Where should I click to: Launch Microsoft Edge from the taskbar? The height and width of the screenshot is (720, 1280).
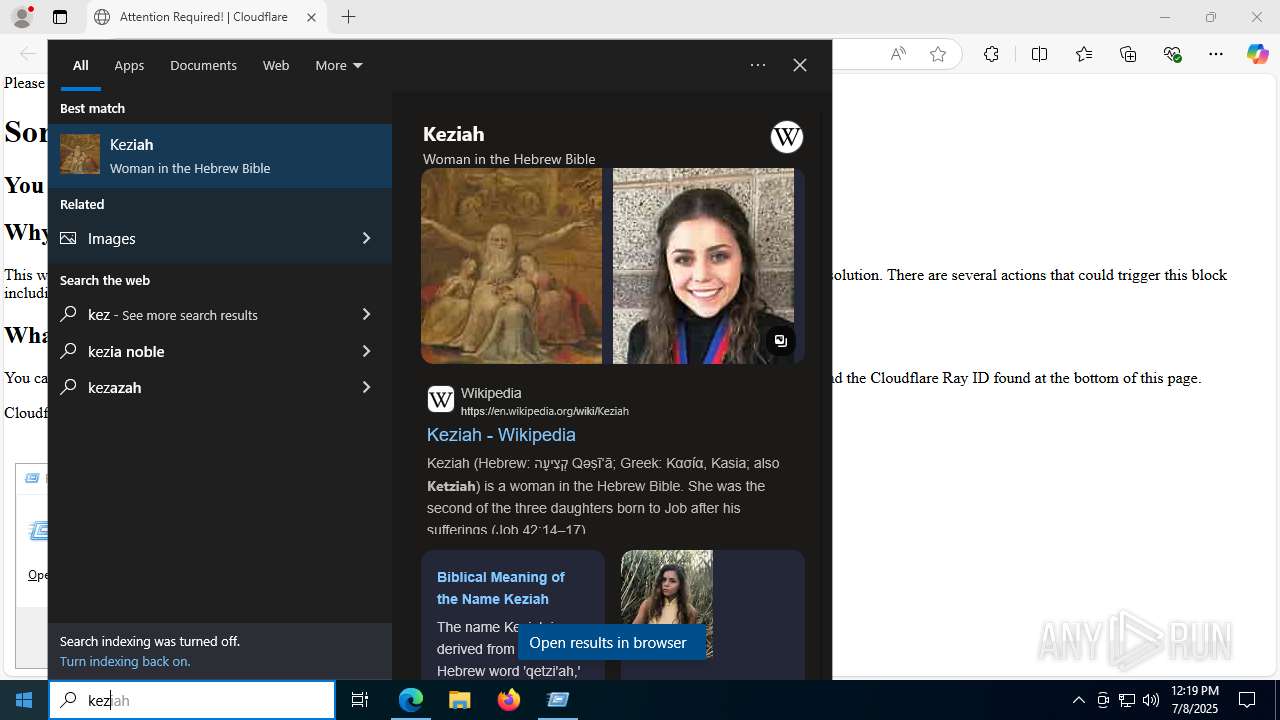click(x=411, y=700)
